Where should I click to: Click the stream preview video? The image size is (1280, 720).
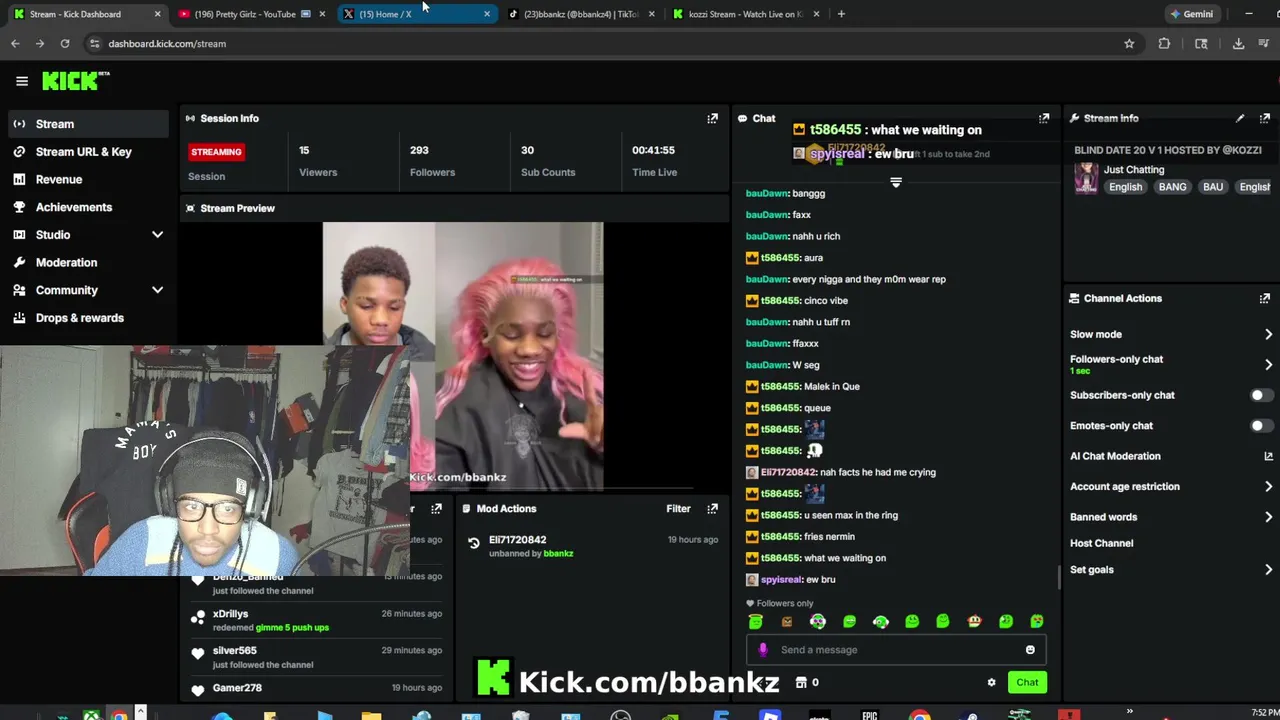coord(463,356)
